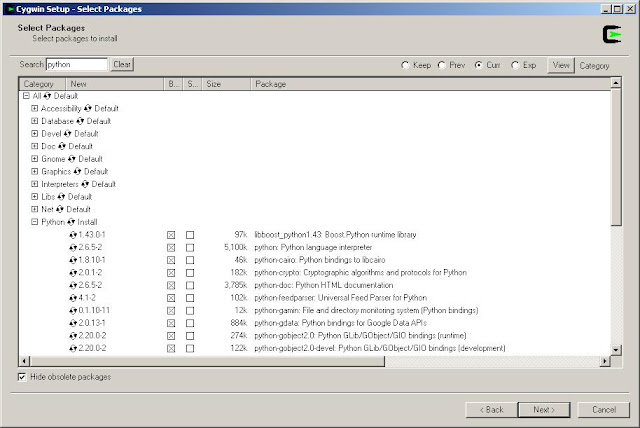This screenshot has width=640, height=428.
Task: Cycle version icon for python-gamin 0.1.10-11
Action: [x=73, y=311]
